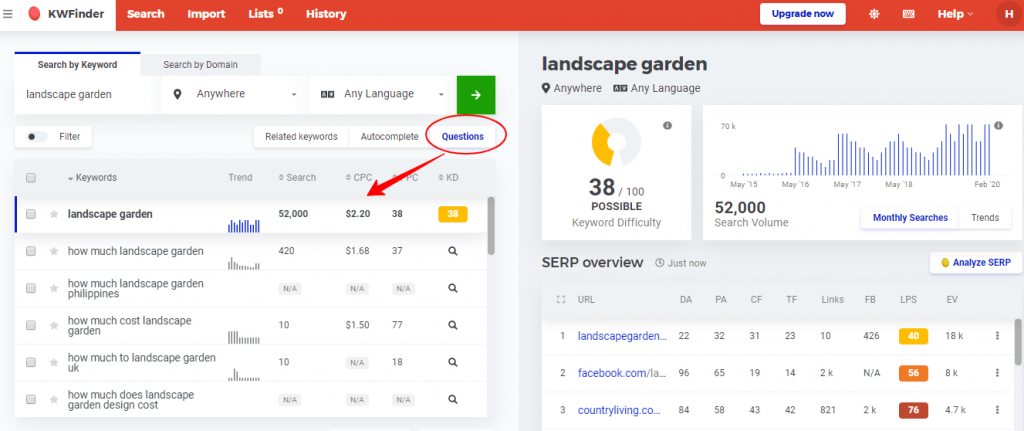Click the green search arrow button

point(476,95)
